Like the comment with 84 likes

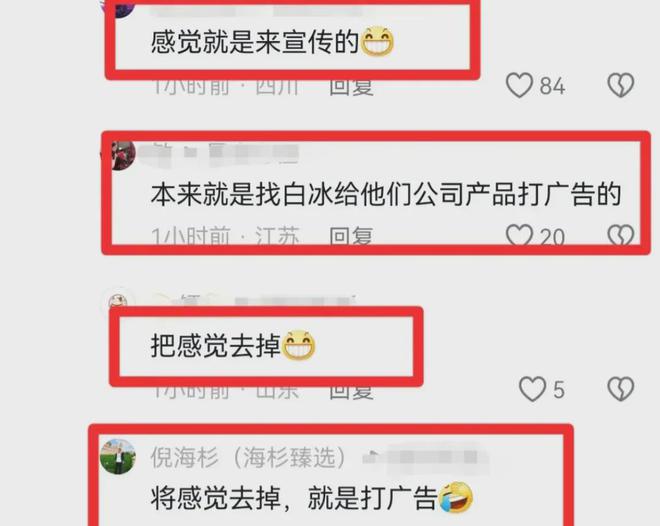pyautogui.click(x=519, y=85)
